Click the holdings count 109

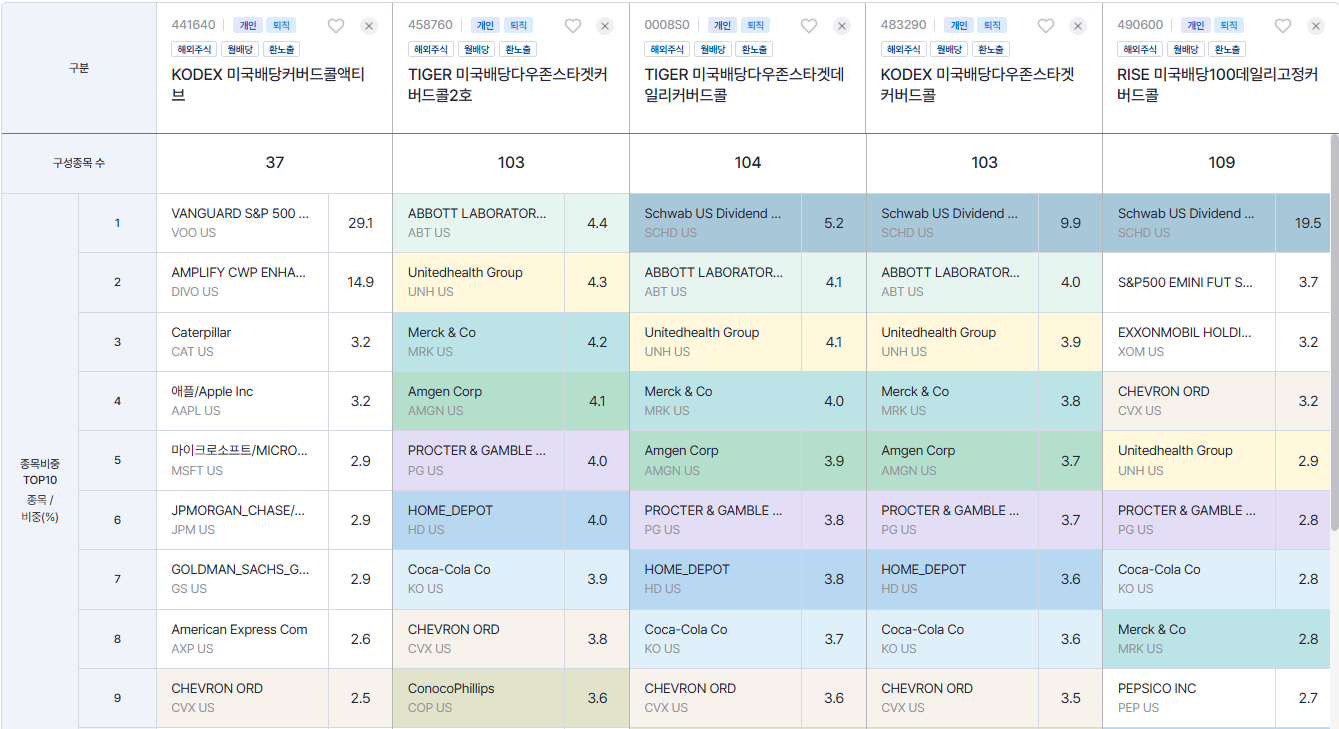[1221, 162]
